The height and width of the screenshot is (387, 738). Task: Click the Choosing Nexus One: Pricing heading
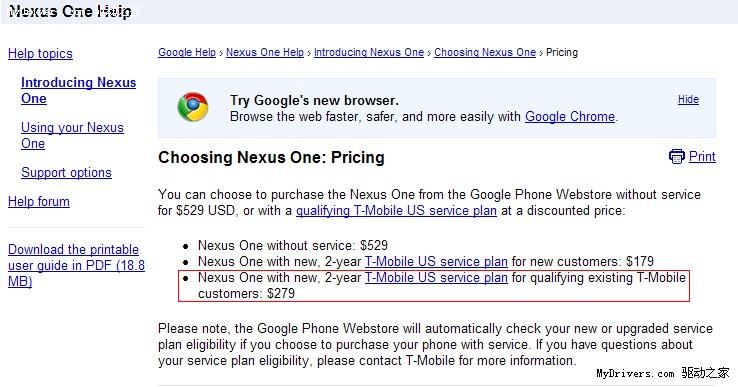pyautogui.click(x=272, y=157)
